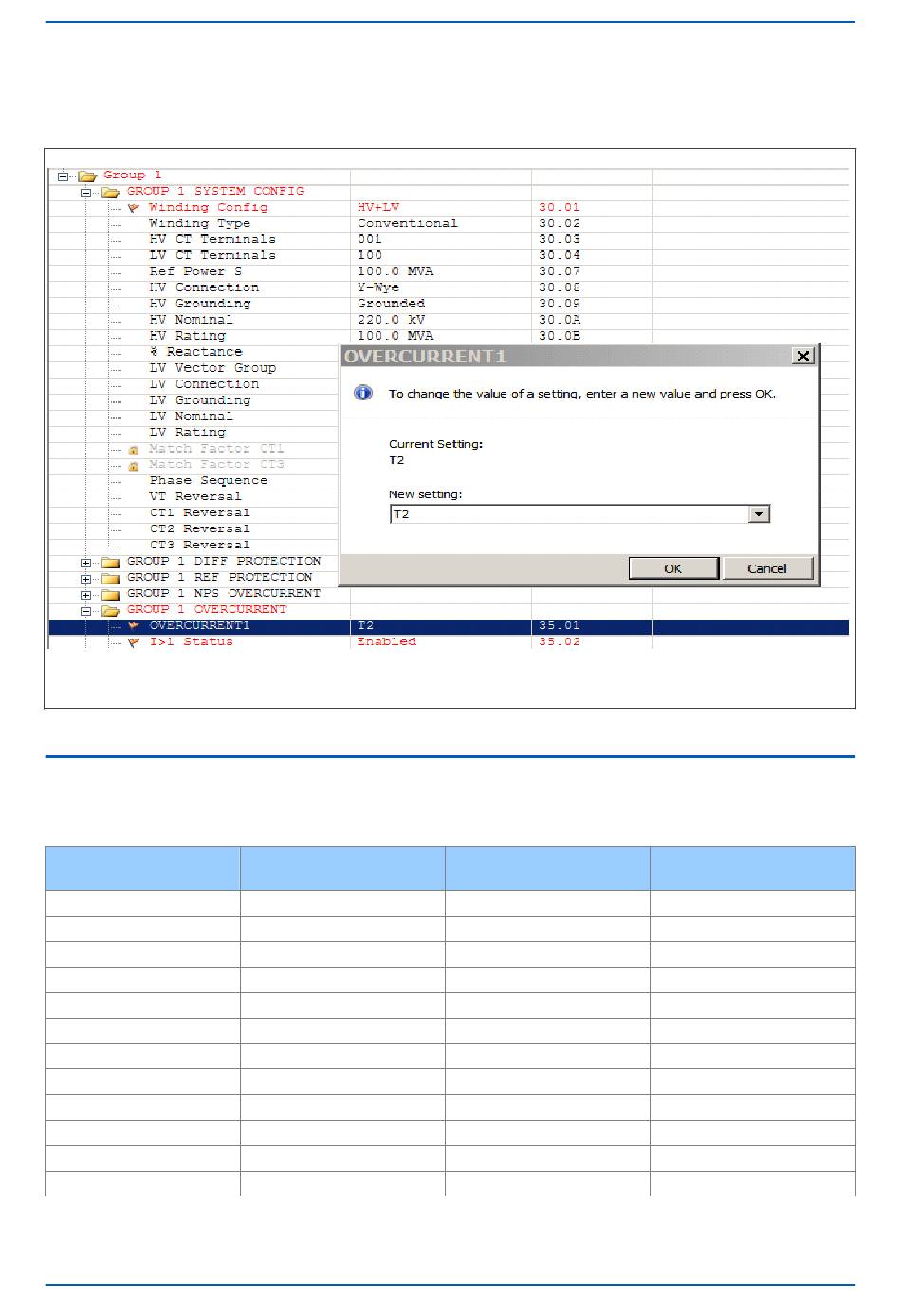
Task: Click the info icon in the dialog
Action: (x=363, y=393)
